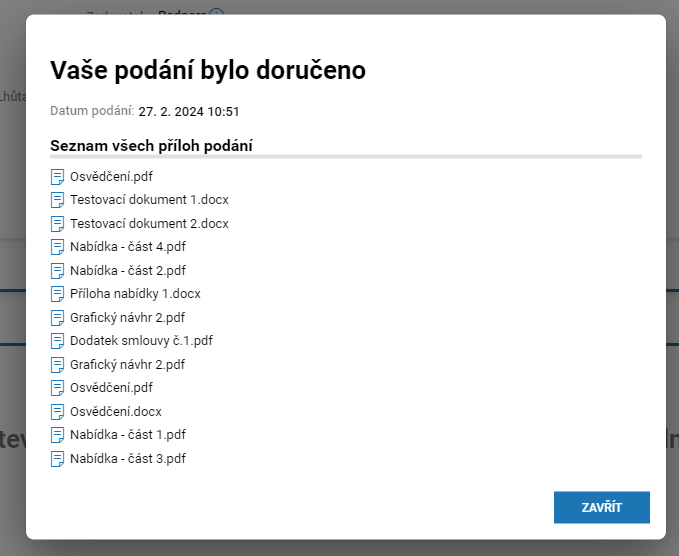Click the document icon next to Testovací dokument 2.docx

[57, 224]
